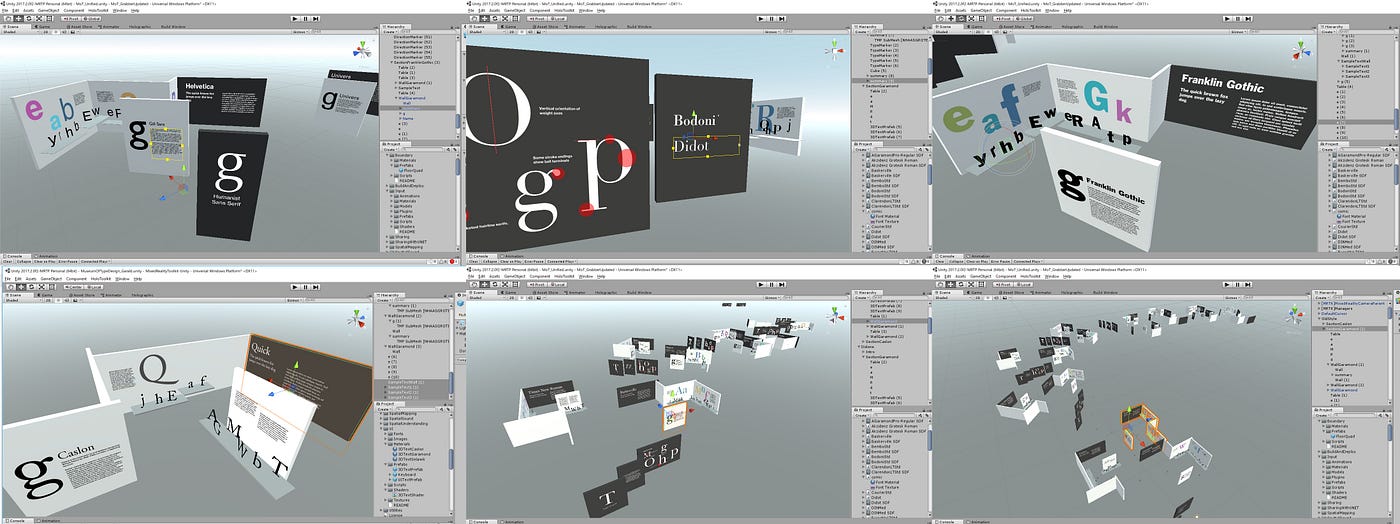The width and height of the screenshot is (1400, 524).
Task: Open Window menu in the Franklin Gothic window
Action: tap(1052, 10)
